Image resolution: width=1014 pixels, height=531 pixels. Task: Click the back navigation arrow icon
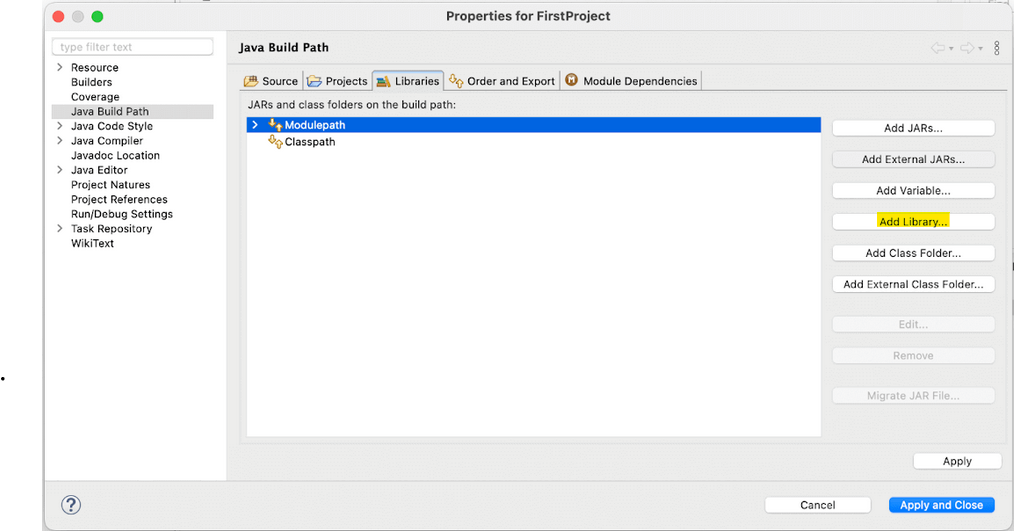[x=938, y=48]
